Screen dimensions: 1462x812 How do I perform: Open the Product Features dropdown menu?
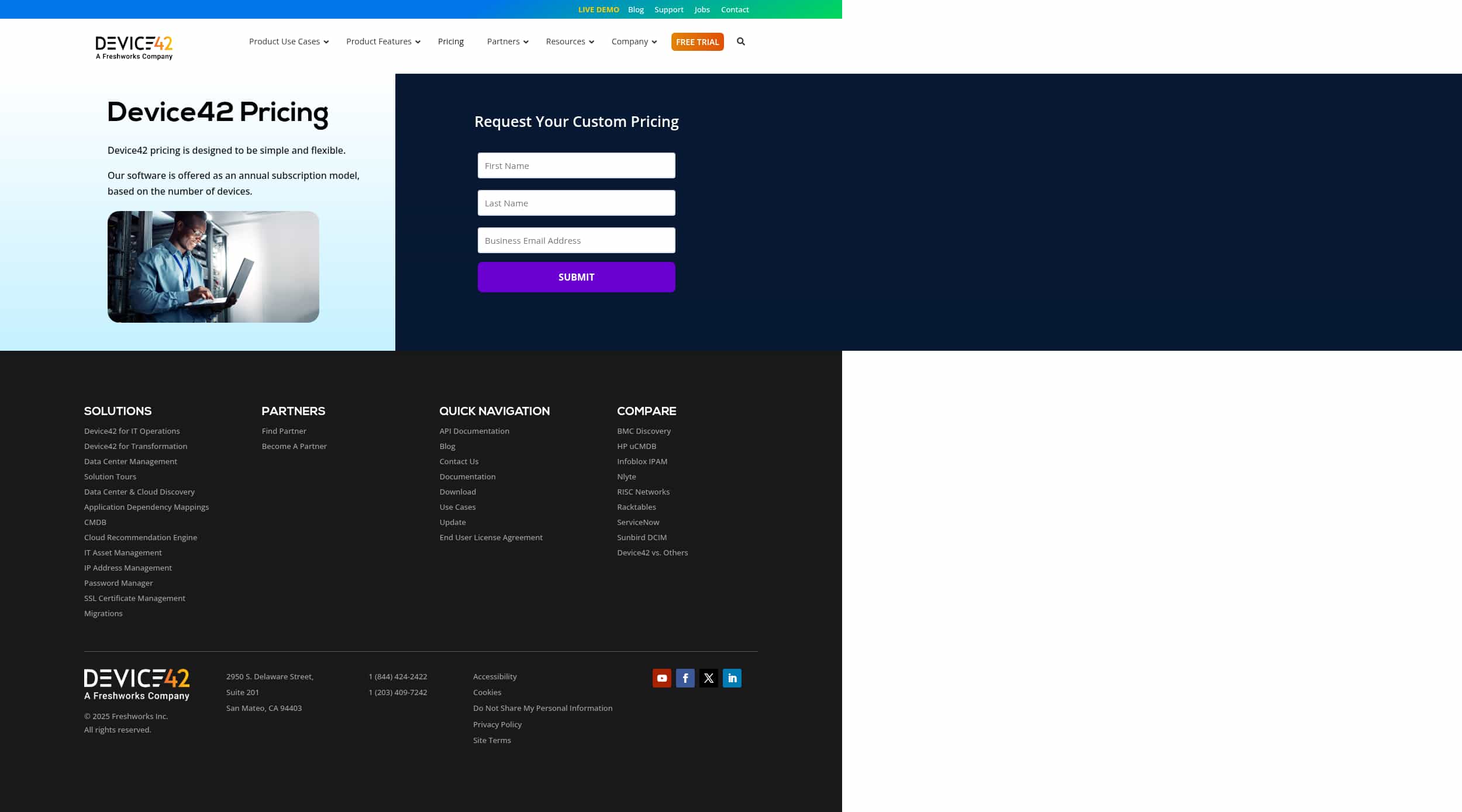379,42
